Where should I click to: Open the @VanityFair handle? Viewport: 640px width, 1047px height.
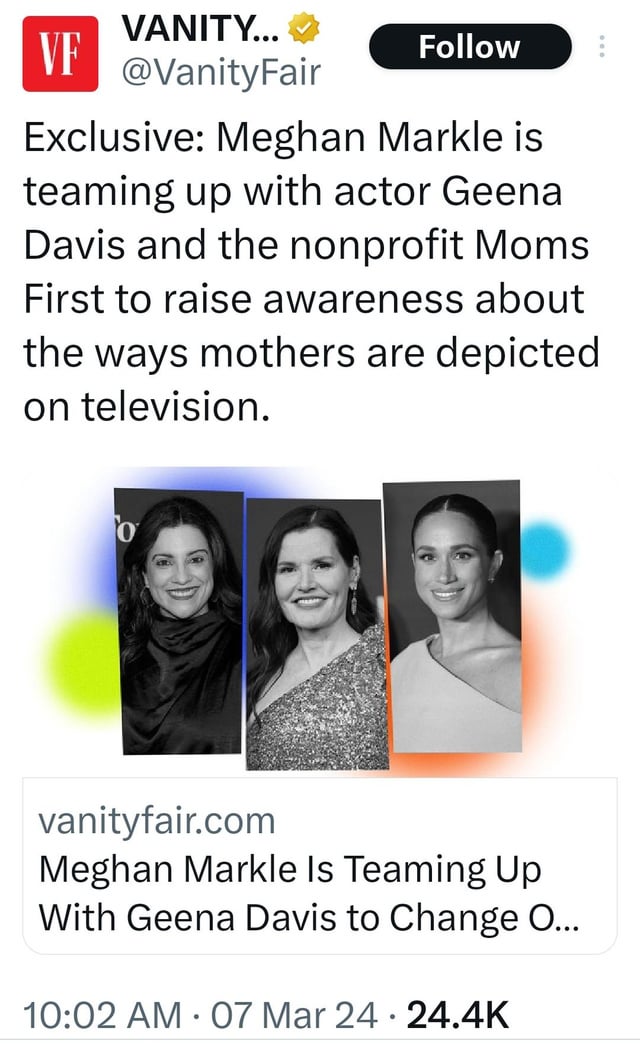[219, 72]
